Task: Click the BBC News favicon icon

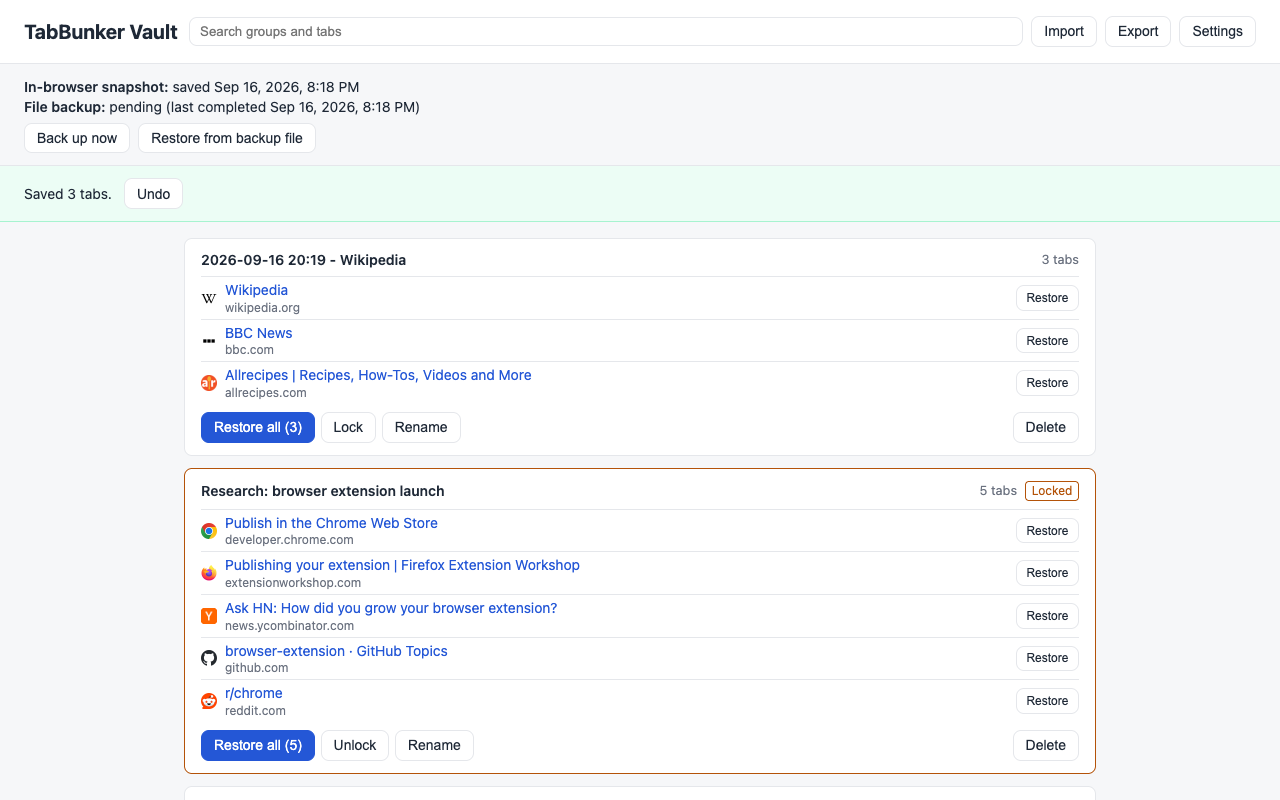Action: coord(209,341)
